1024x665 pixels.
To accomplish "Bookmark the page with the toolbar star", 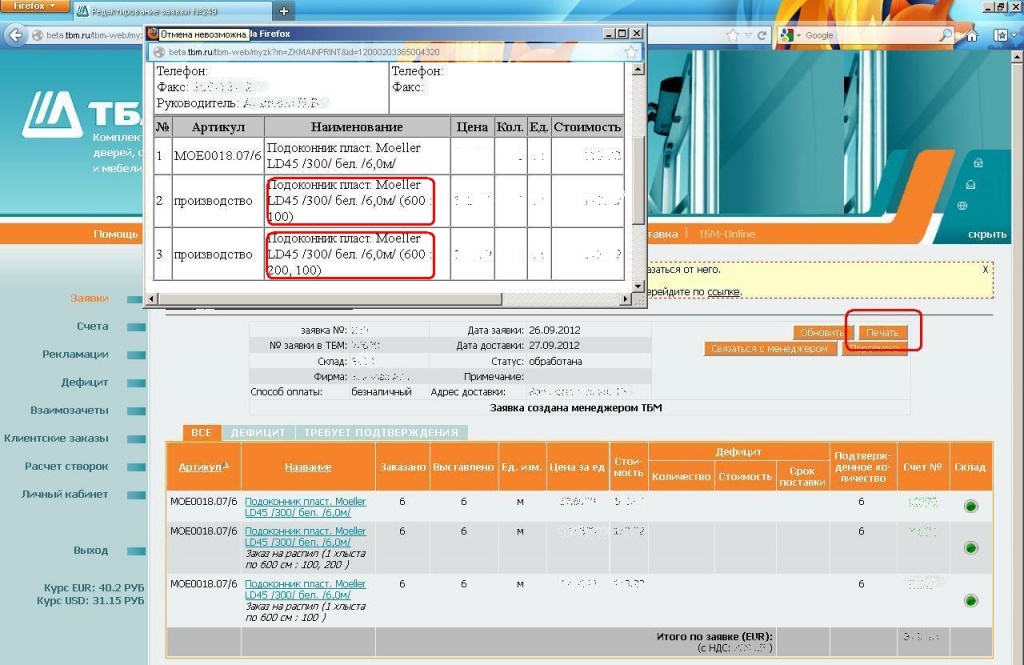I will (x=733, y=35).
